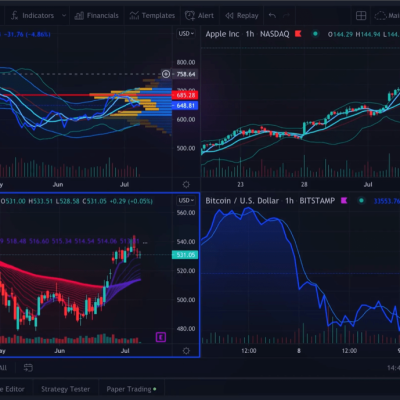Change Apple chart 1h interval

point(250,34)
